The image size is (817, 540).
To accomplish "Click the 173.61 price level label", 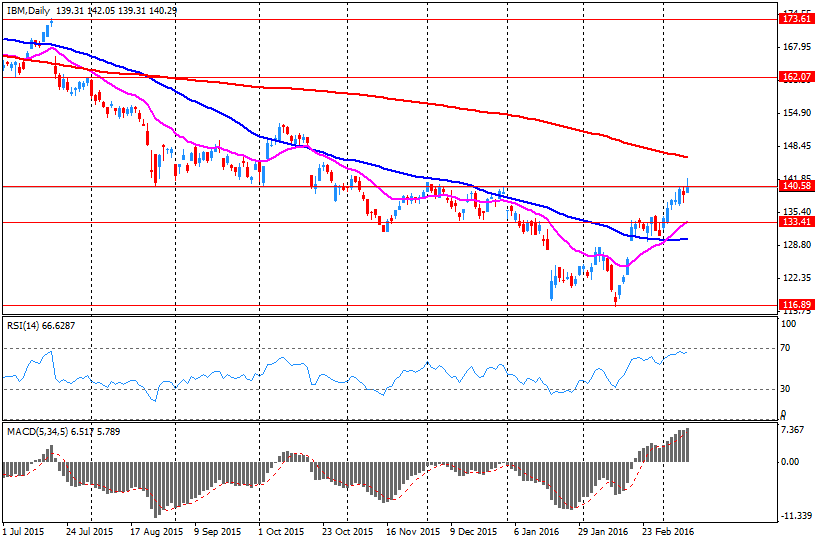I will (x=797, y=19).
